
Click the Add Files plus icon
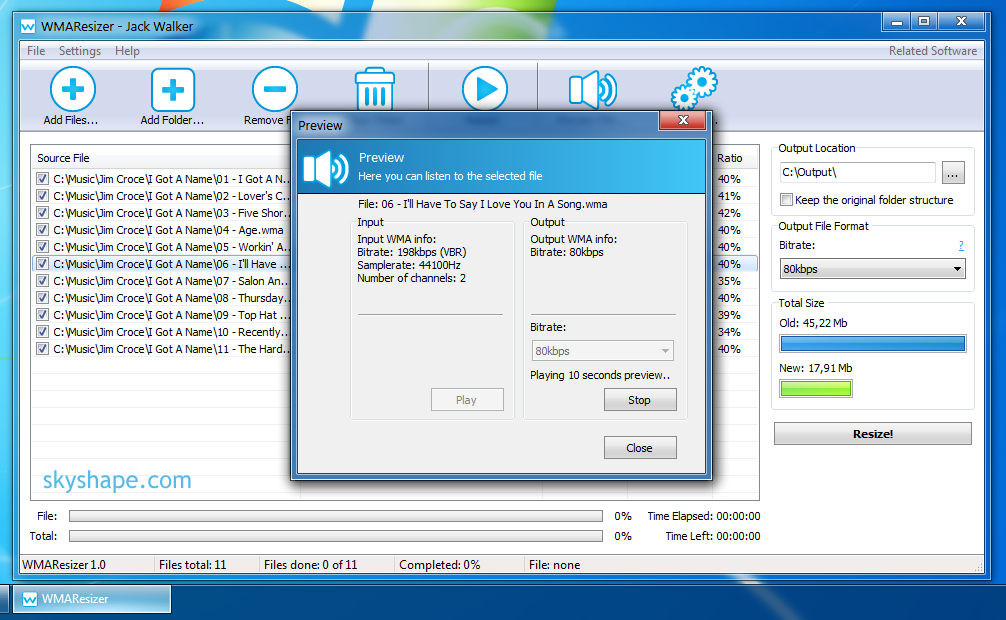pos(72,90)
